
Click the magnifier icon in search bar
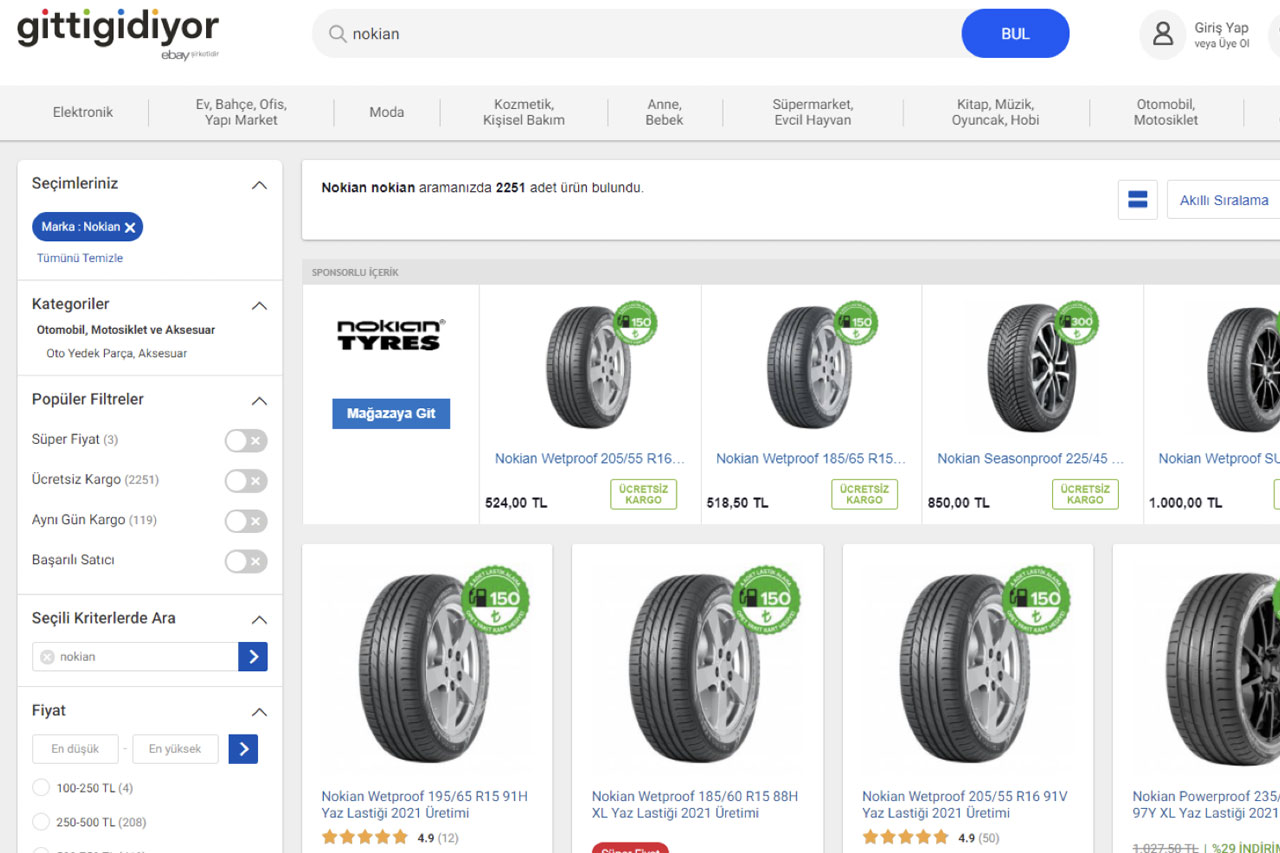338,34
